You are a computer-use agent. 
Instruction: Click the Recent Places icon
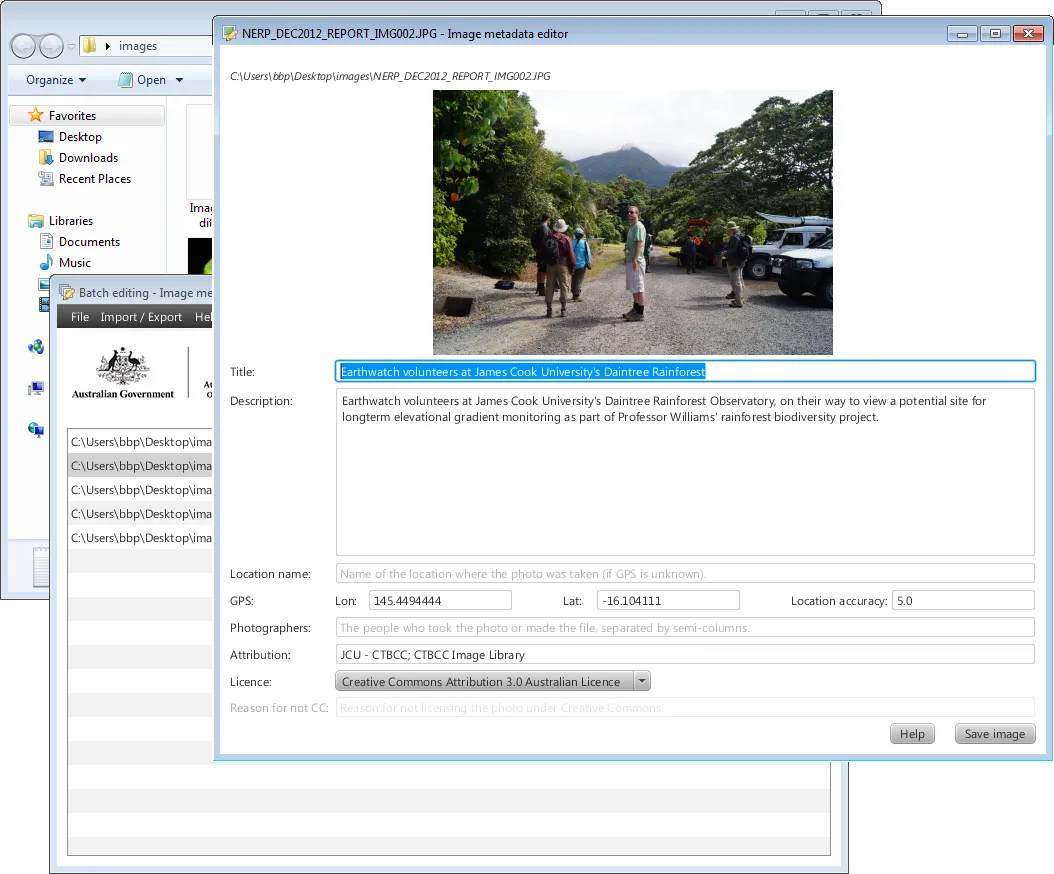46,178
